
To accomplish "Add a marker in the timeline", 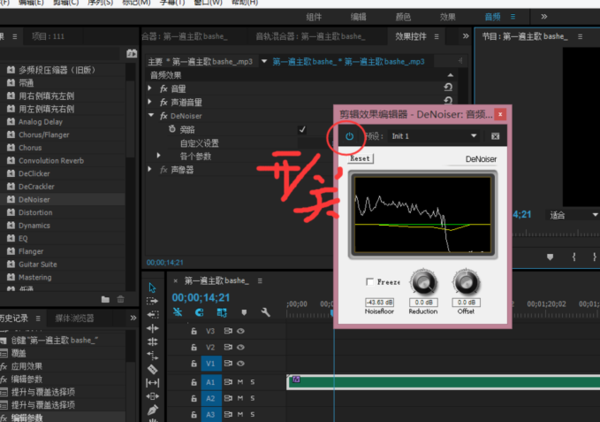I will coord(244,312).
